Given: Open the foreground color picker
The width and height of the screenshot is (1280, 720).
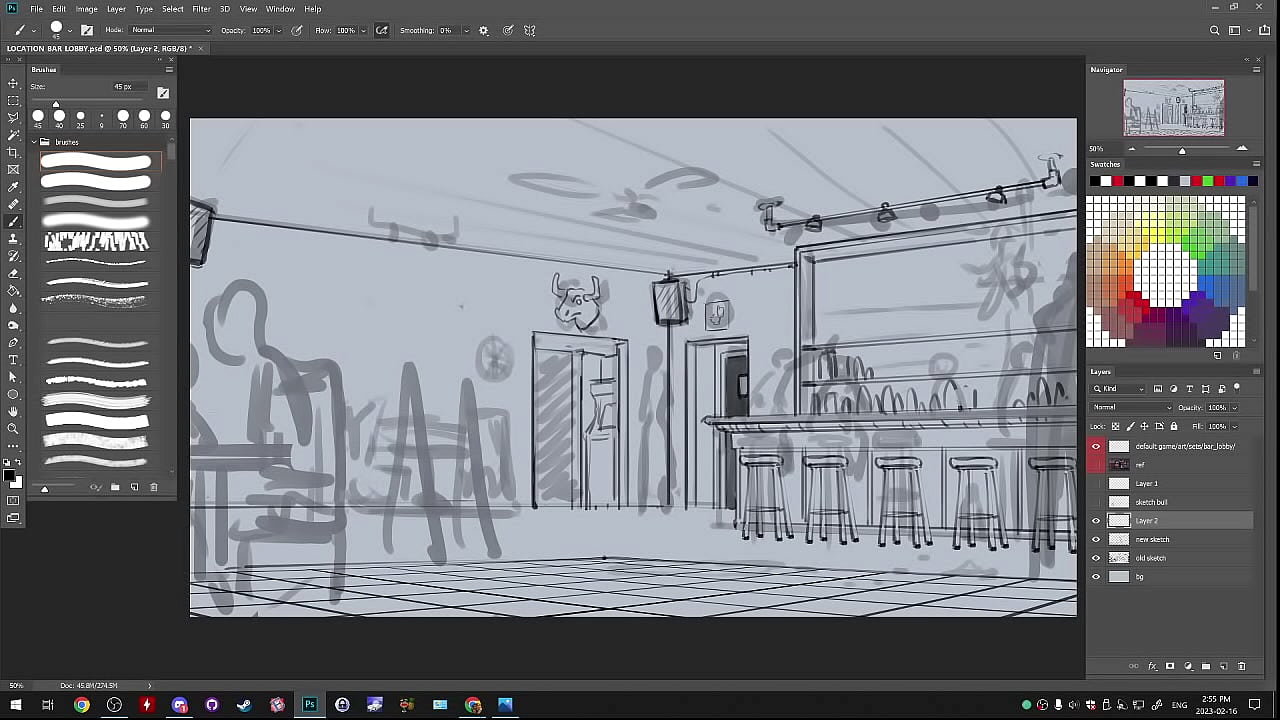Looking at the screenshot, I should [x=9, y=475].
